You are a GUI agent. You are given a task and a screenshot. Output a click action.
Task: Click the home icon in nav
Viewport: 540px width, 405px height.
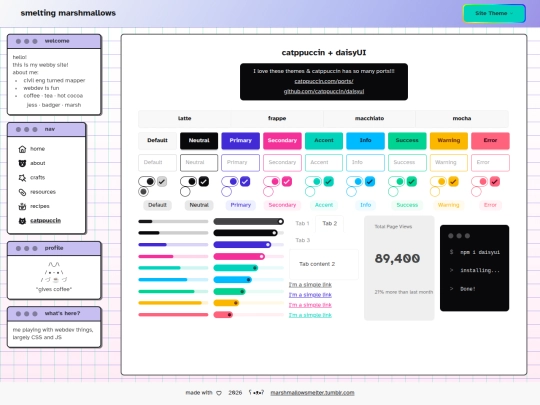click(22, 149)
